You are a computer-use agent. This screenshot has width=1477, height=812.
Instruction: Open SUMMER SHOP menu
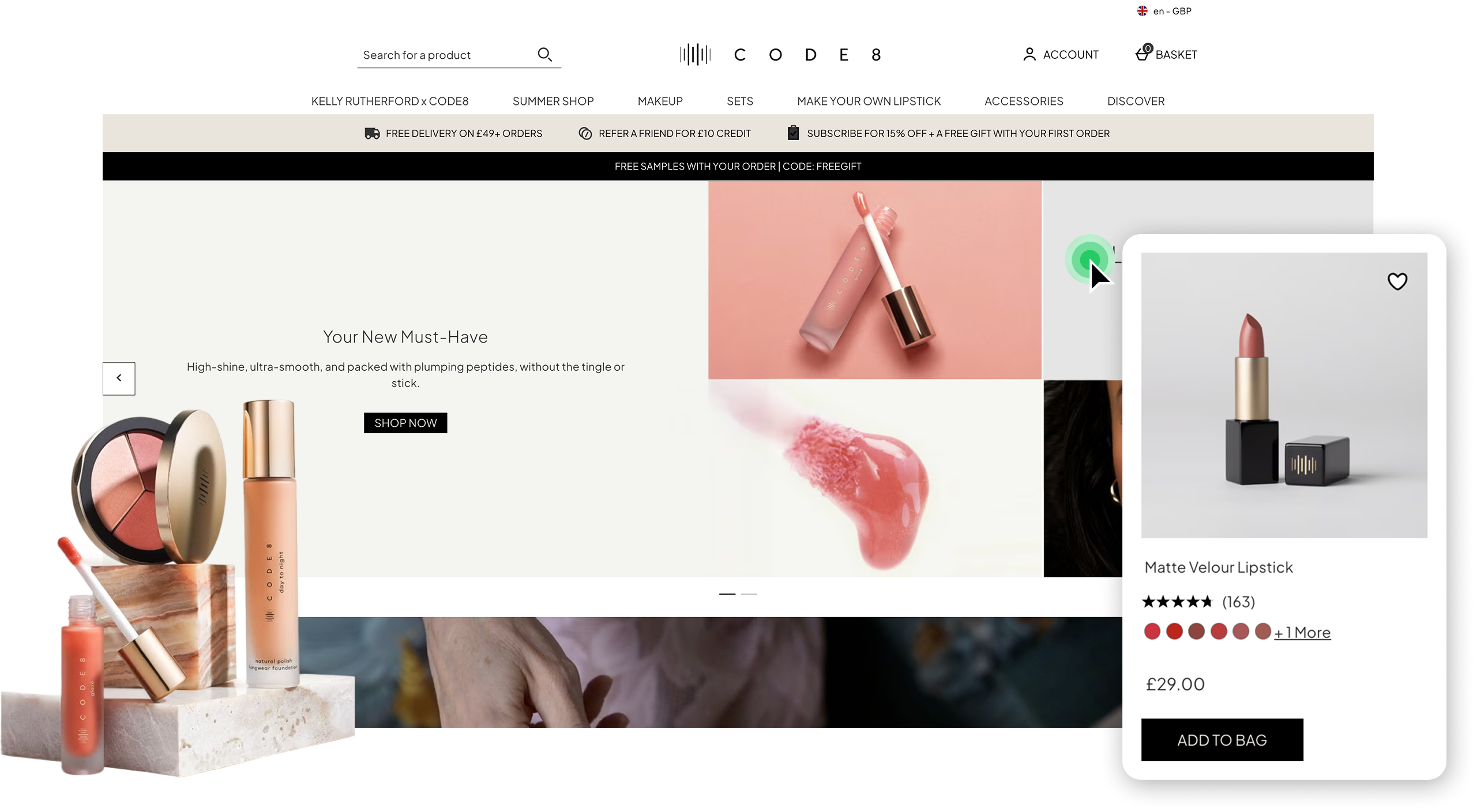553,101
